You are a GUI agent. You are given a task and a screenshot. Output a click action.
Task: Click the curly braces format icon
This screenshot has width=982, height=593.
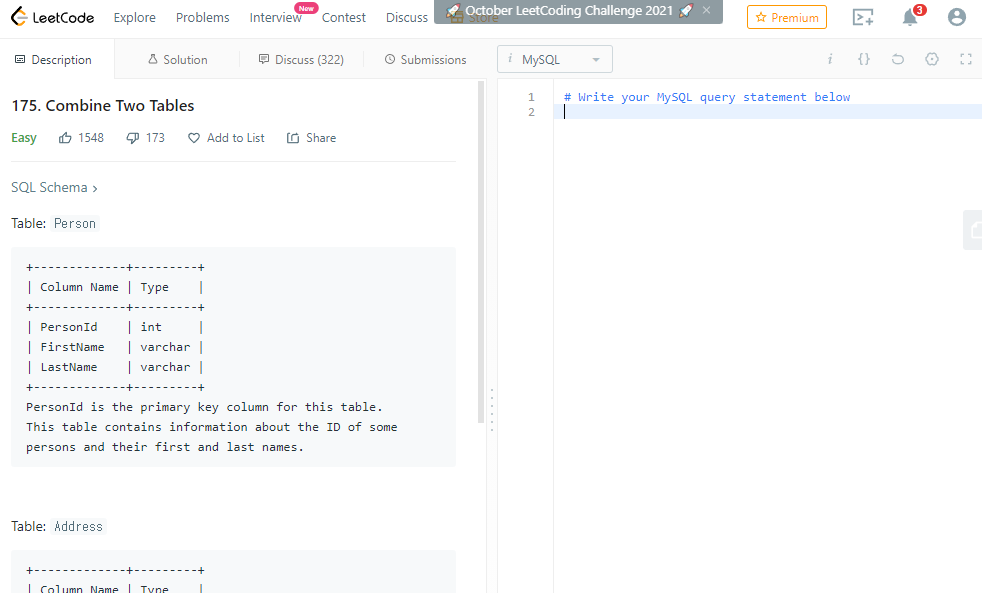(x=864, y=59)
